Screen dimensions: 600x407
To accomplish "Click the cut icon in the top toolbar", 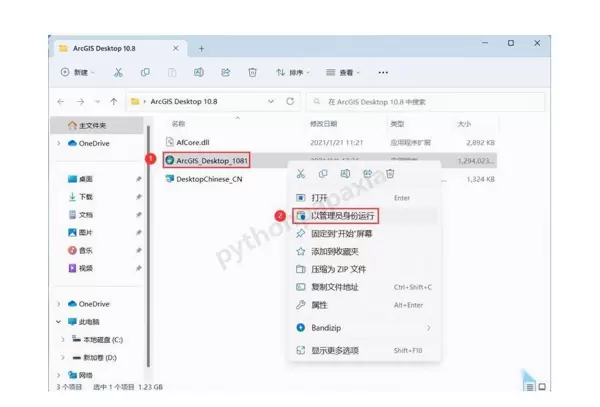I will [118, 72].
